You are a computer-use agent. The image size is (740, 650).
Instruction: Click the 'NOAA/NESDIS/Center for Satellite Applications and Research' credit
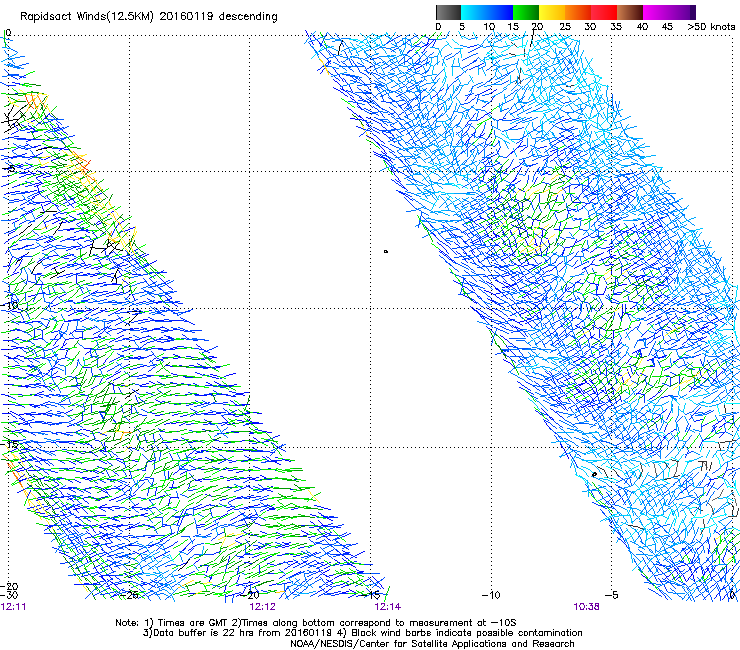coord(432,644)
